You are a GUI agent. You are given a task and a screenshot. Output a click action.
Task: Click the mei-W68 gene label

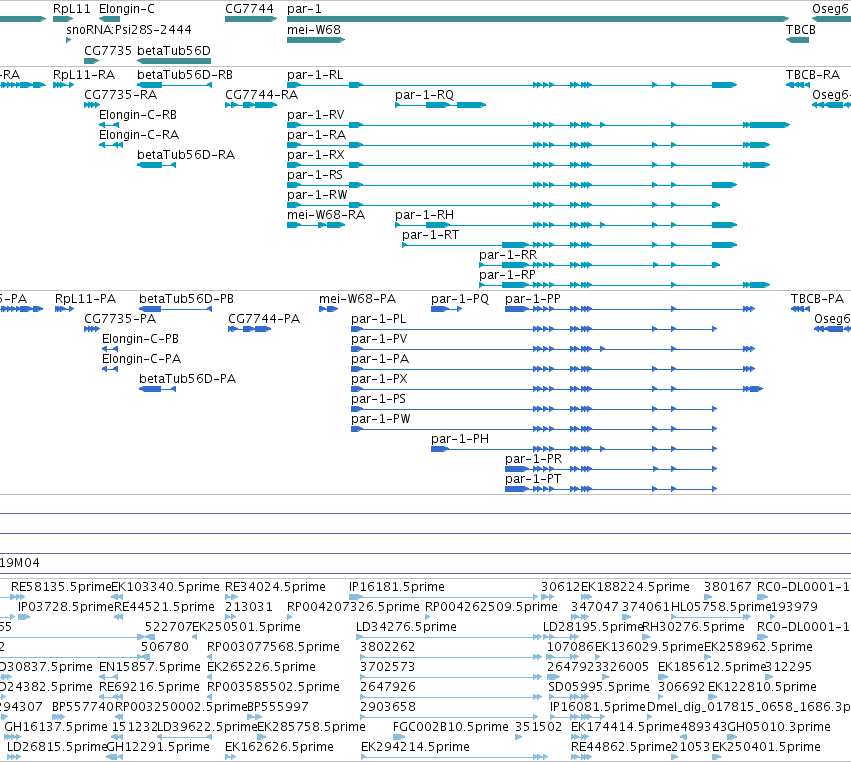[314, 30]
